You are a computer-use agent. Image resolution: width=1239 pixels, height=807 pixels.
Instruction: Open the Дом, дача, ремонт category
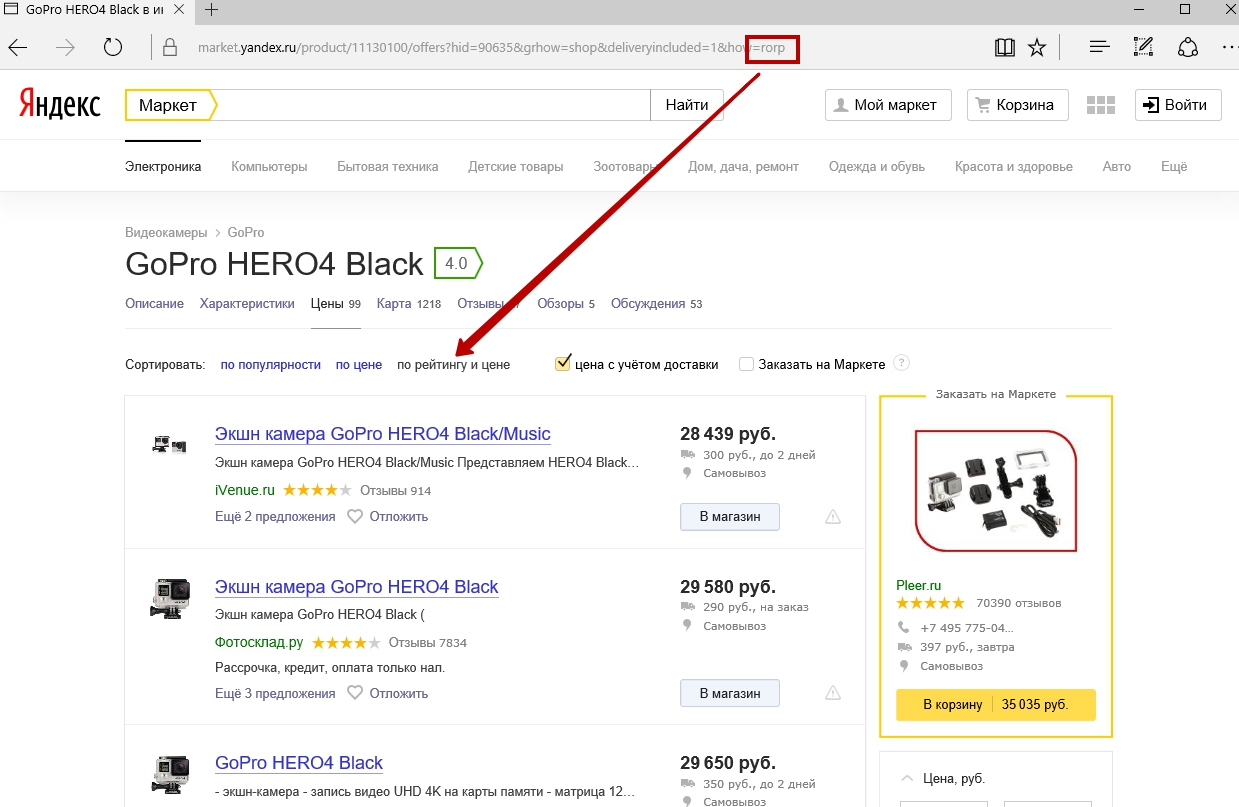(x=743, y=166)
